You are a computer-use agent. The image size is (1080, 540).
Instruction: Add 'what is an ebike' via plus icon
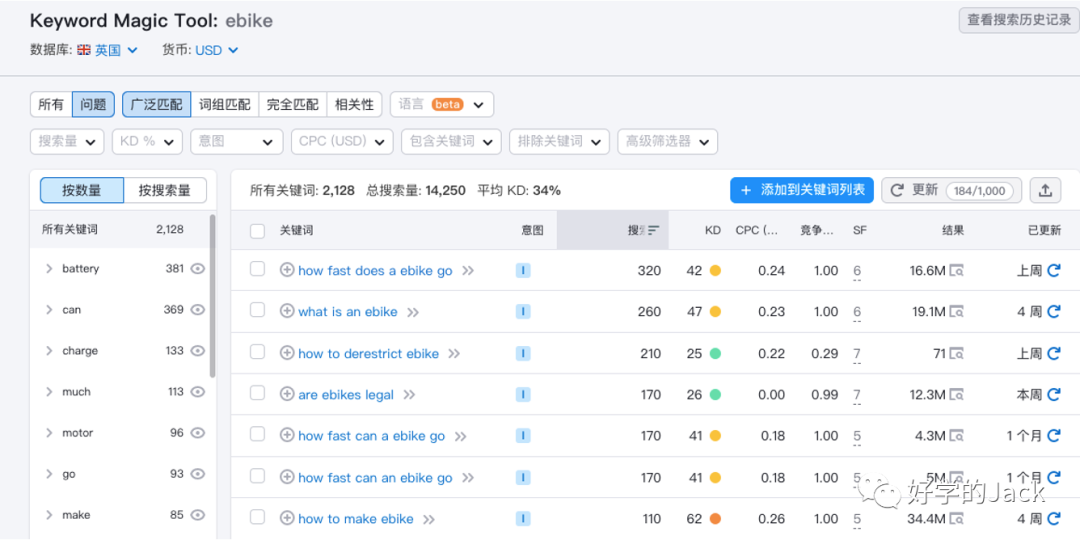287,311
